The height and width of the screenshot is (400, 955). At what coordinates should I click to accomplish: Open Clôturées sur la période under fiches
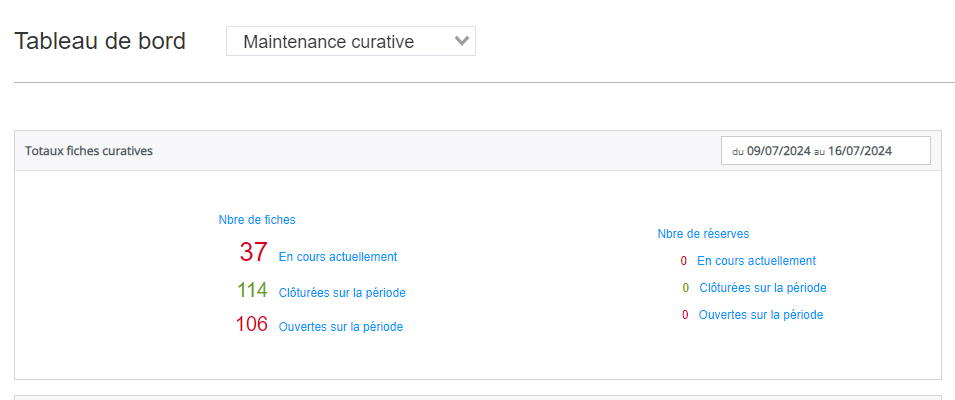[x=342, y=293]
